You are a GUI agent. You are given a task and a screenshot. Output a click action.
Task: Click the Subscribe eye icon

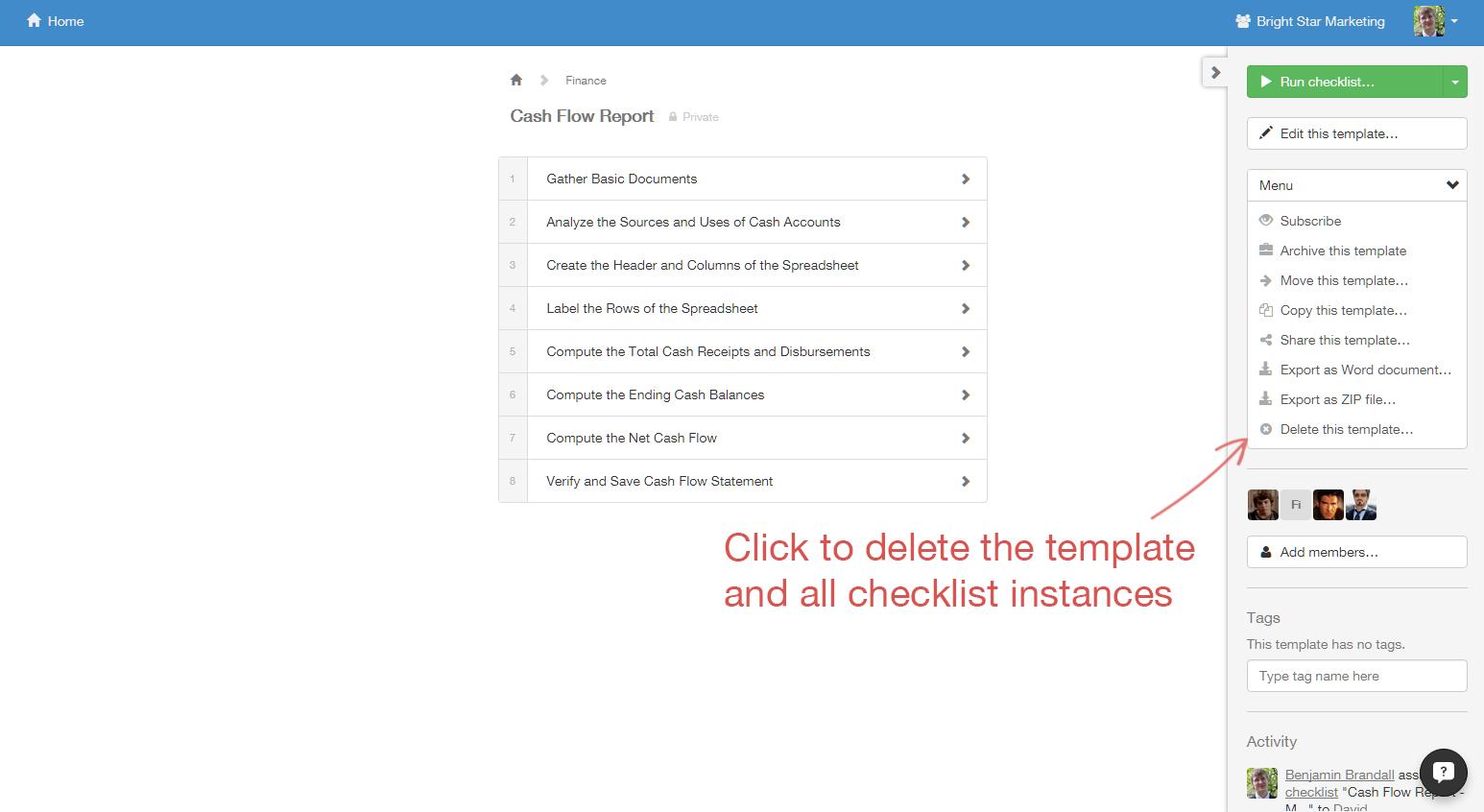[x=1266, y=221]
